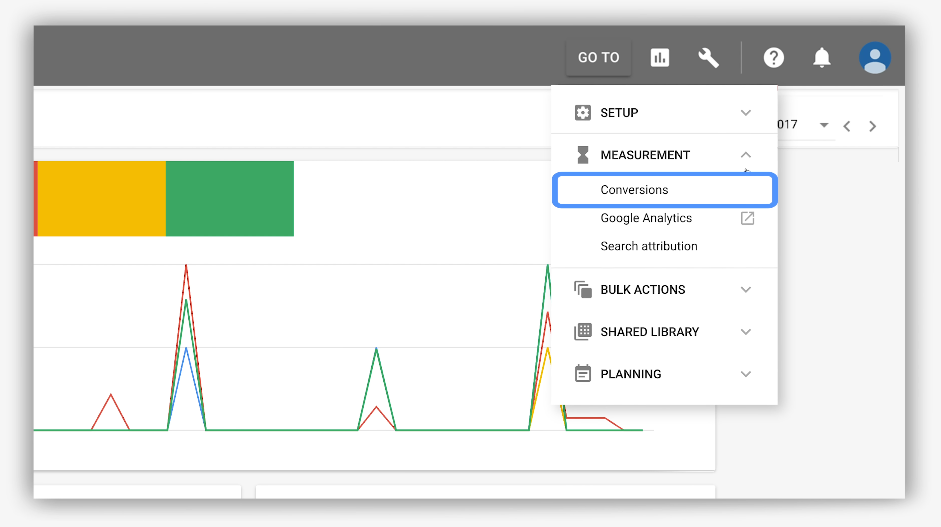Expand the BULK ACTIONS section chevron
Screen dimensions: 941x527
(745, 289)
